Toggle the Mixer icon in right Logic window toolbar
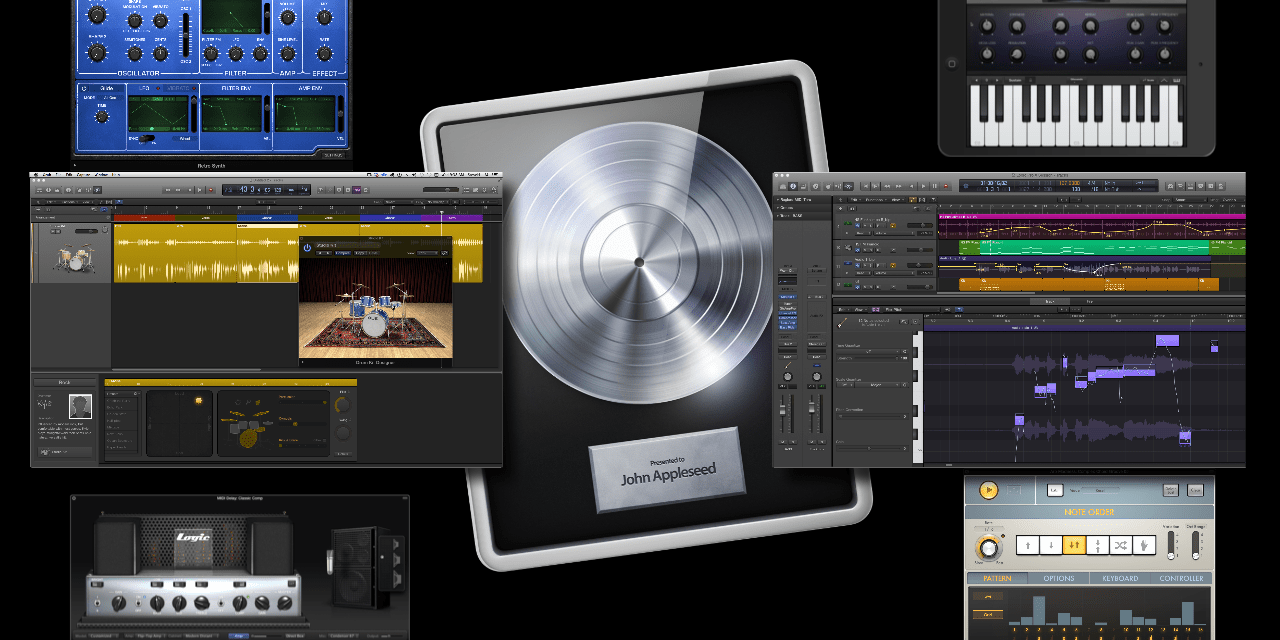Viewport: 1280px width, 640px height. point(838,186)
